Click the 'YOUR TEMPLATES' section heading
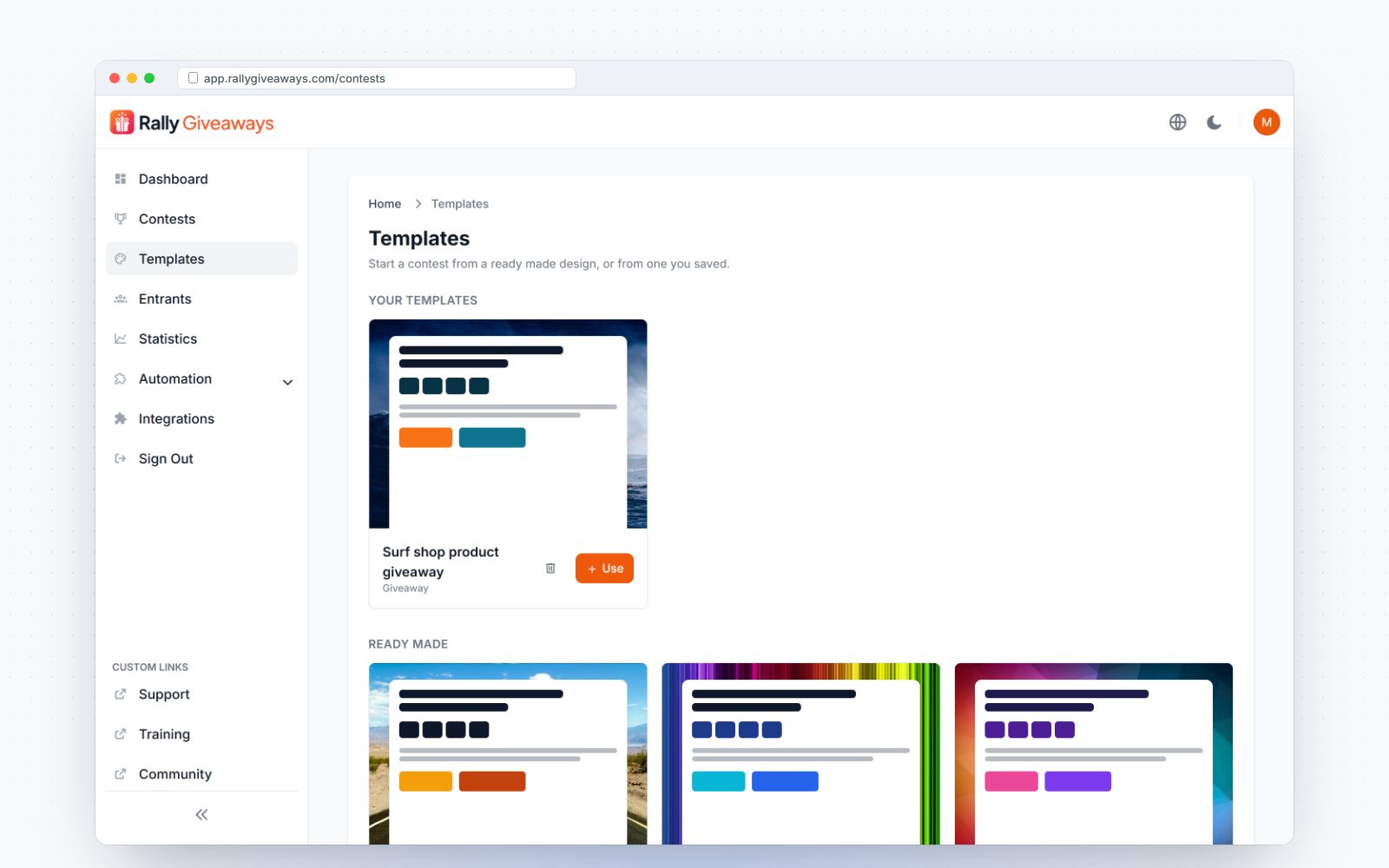 tap(423, 300)
